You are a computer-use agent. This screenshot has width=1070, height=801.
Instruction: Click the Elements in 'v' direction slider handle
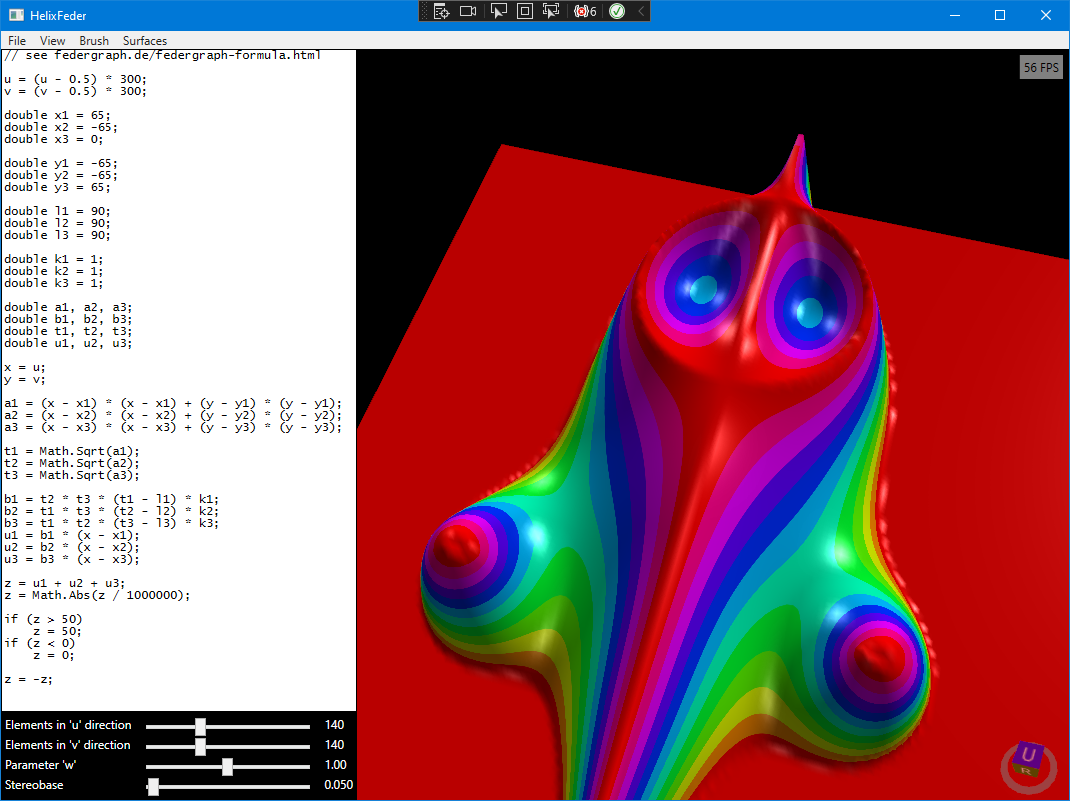tap(201, 745)
